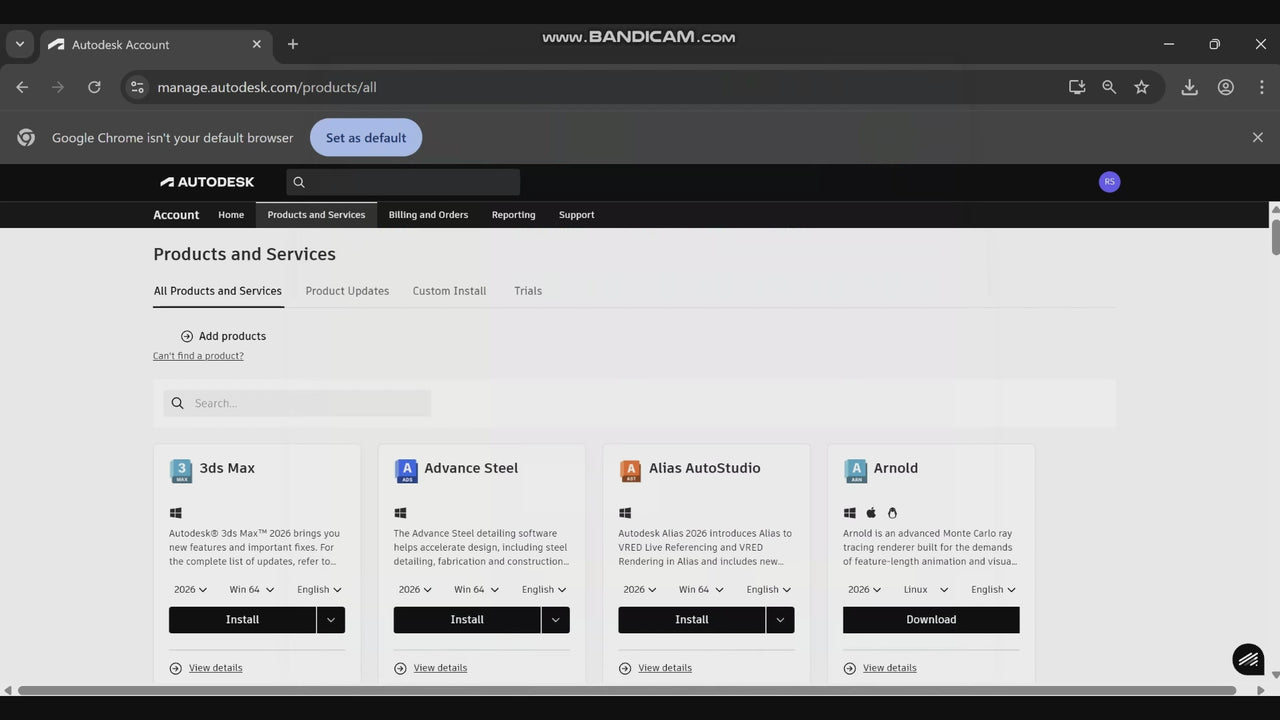Open Arnold Linux platform dropdown
This screenshot has height=720, width=1280.
click(926, 590)
